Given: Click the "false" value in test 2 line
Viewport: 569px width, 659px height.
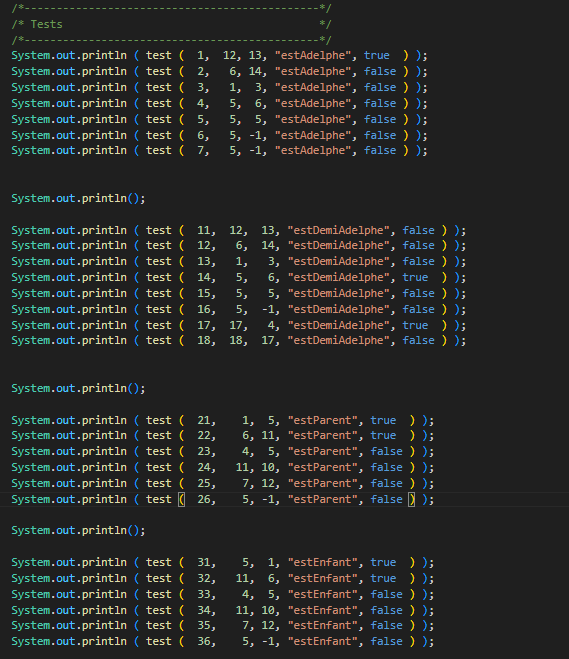Looking at the screenshot, I should [380, 71].
